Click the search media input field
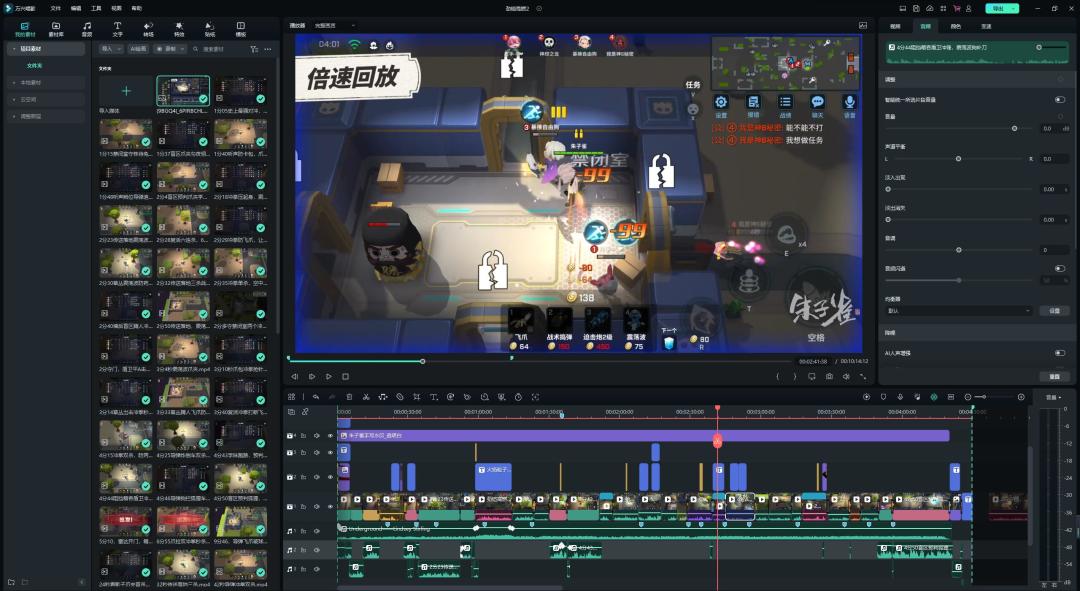This screenshot has width=1080, height=591. (217, 49)
